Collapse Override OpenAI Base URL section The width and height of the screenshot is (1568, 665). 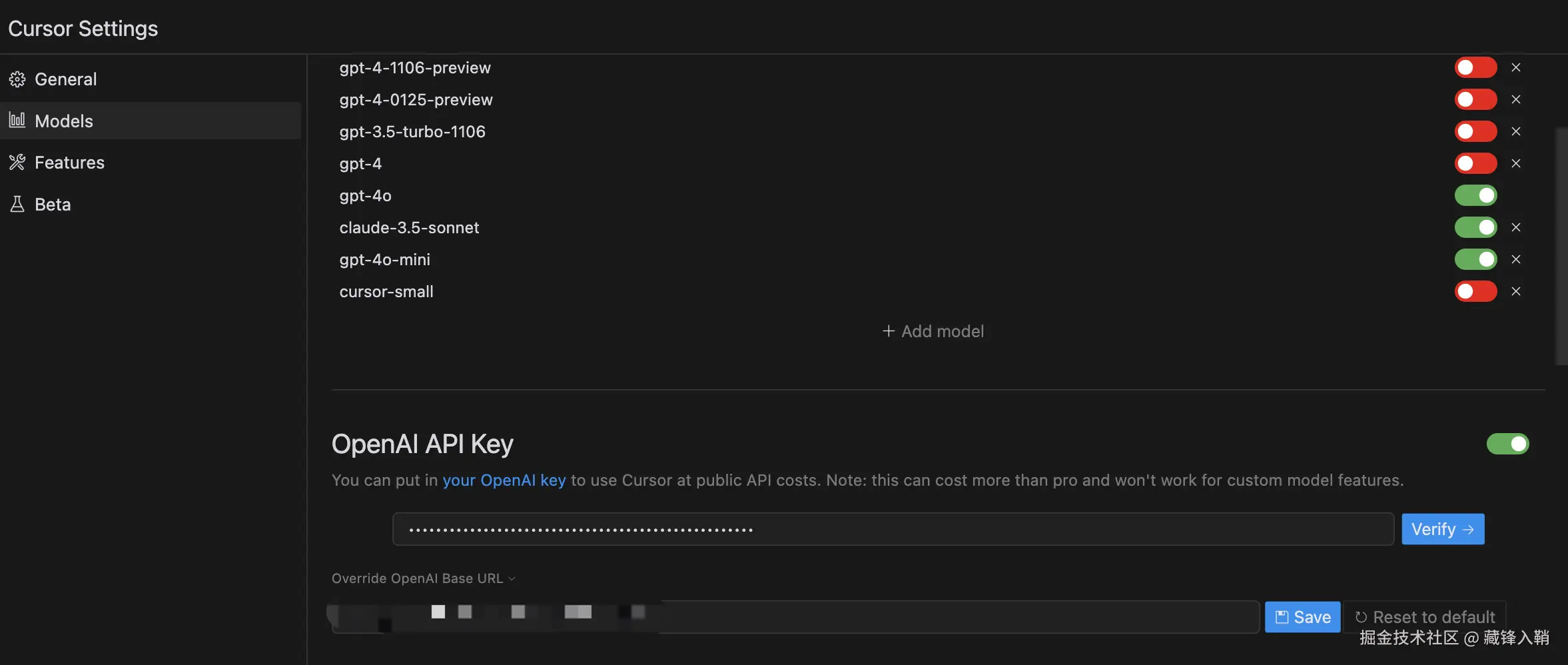click(424, 578)
